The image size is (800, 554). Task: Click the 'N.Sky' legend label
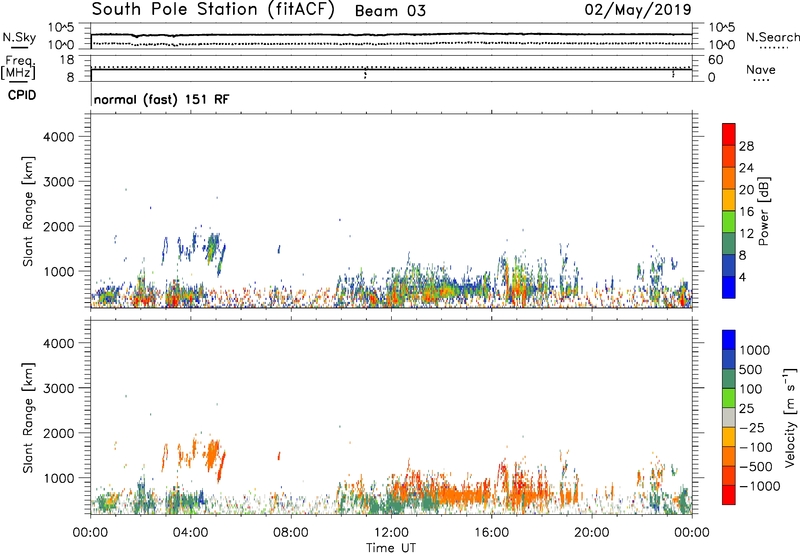pos(19,37)
